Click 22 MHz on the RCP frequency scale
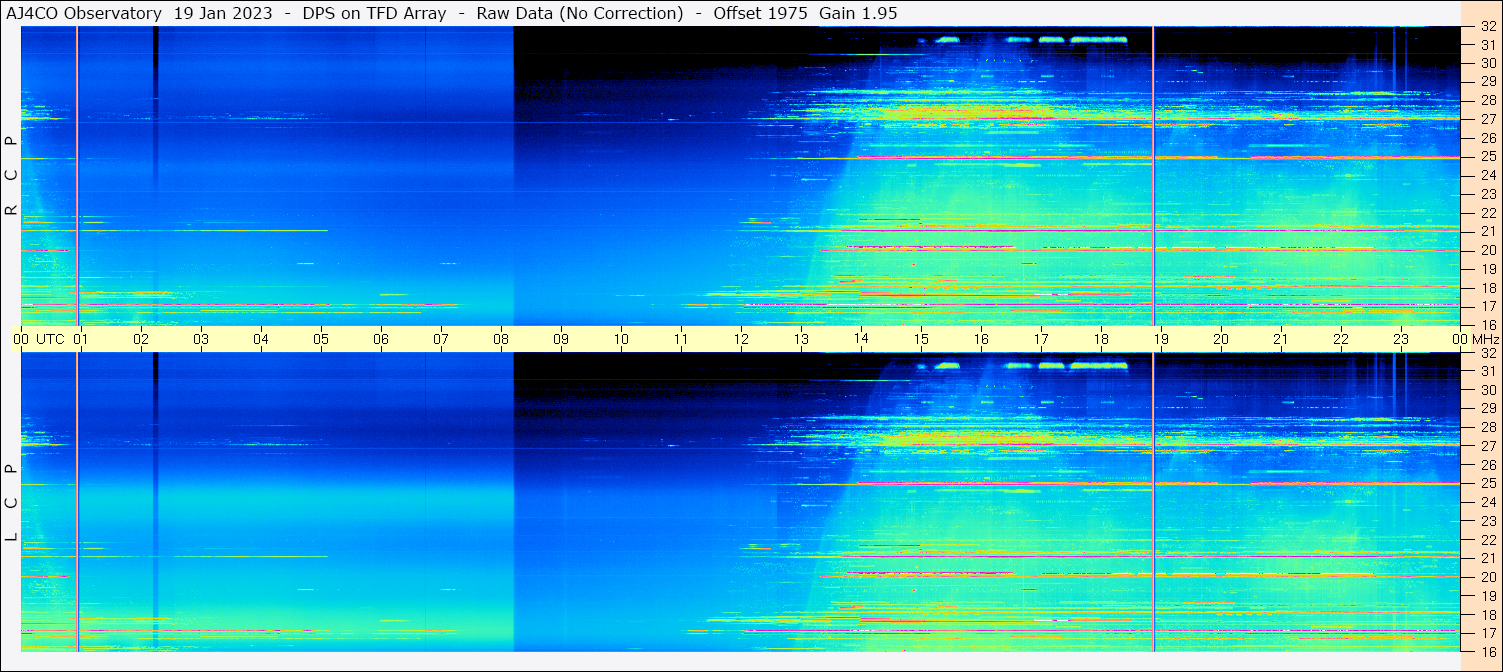 [x=1488, y=213]
